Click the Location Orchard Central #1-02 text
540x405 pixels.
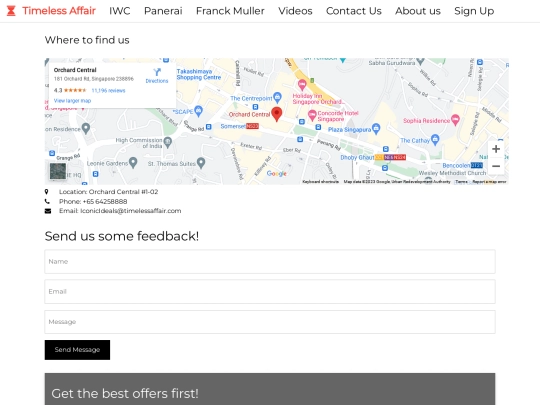tap(108, 192)
